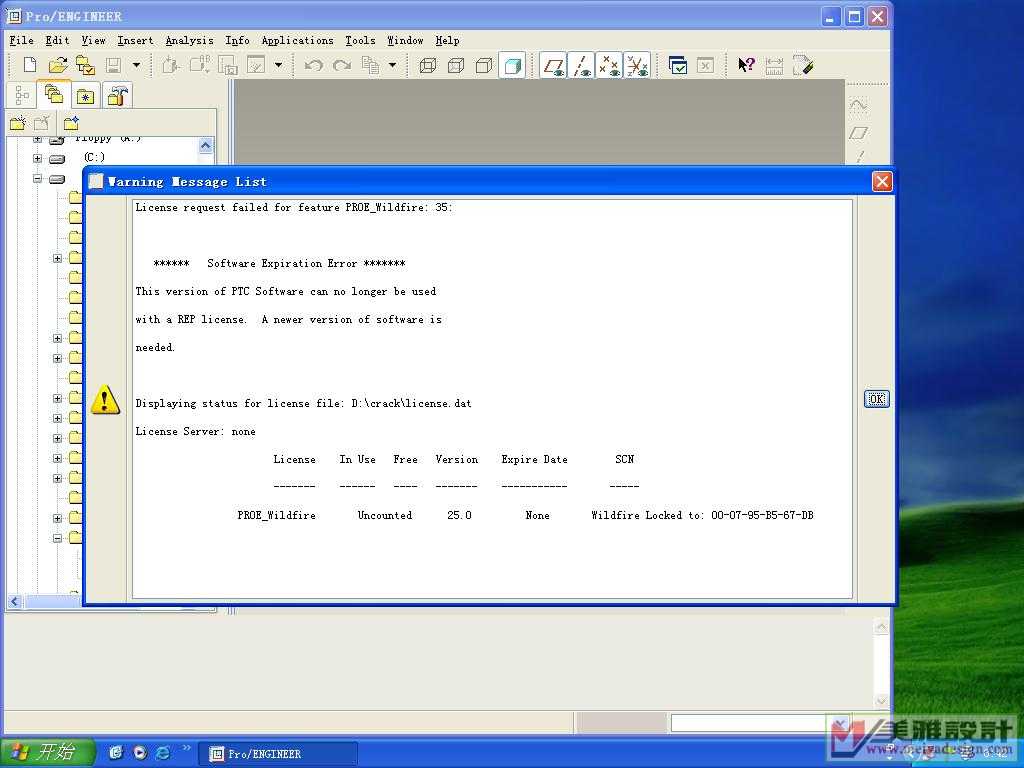Open the Insert menu
This screenshot has height=768, width=1024.
pos(135,40)
